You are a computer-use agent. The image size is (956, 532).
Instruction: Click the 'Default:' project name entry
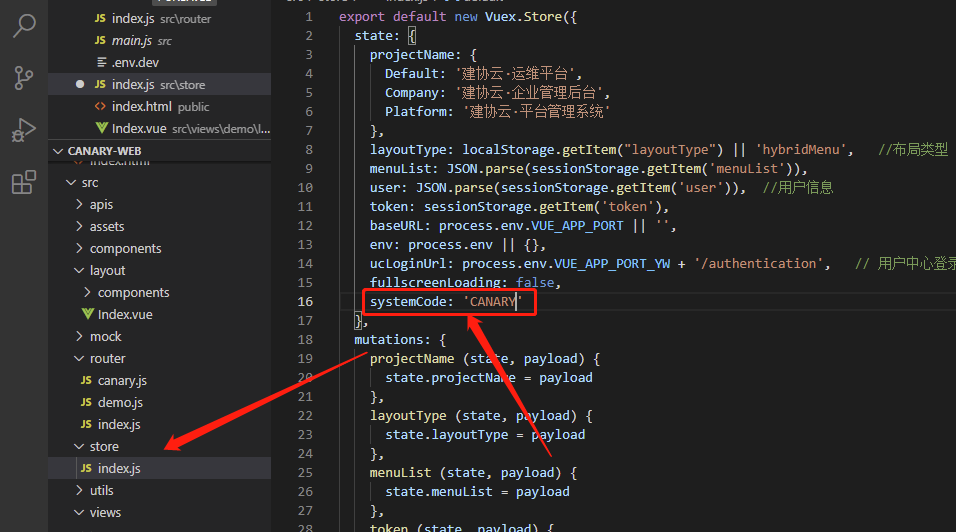click(x=484, y=74)
